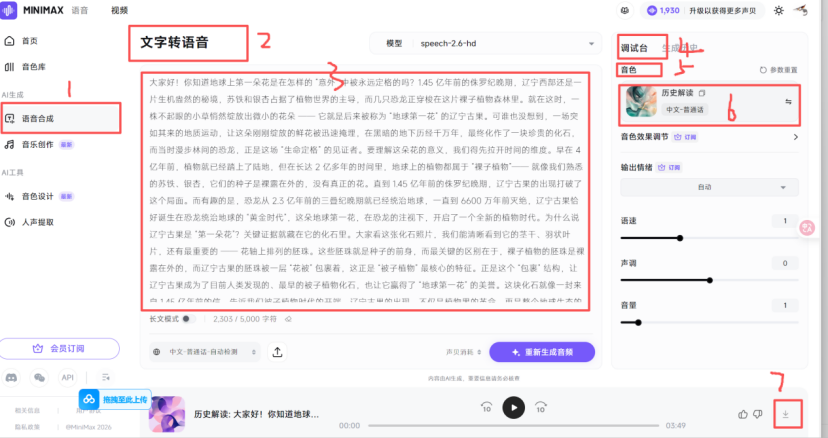The image size is (828, 438).
Task: Expand 音色效果调节 with chevron arrow
Action: 796,137
